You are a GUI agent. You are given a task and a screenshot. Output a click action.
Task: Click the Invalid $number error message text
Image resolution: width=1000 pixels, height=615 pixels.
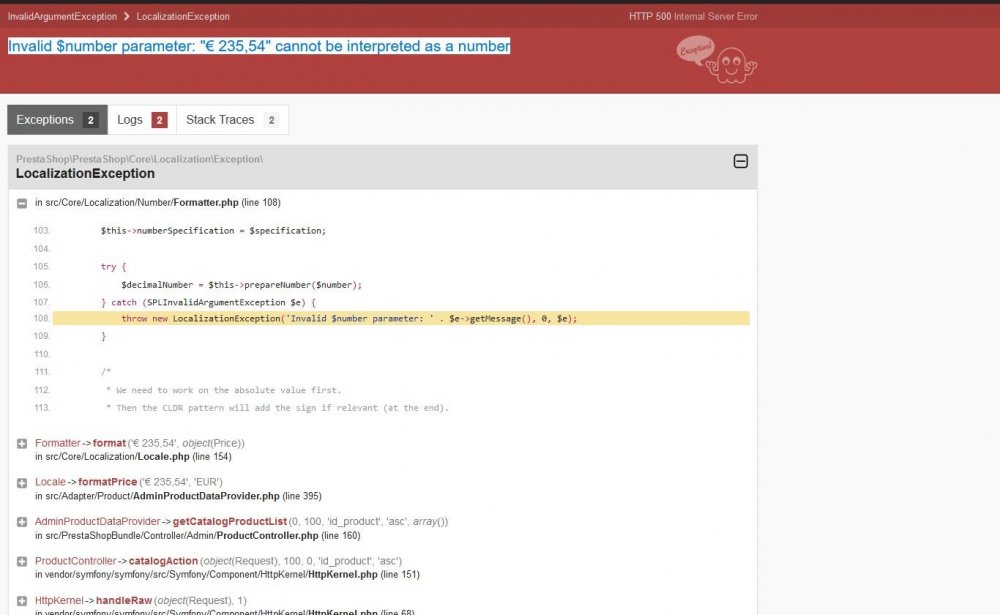coord(255,46)
